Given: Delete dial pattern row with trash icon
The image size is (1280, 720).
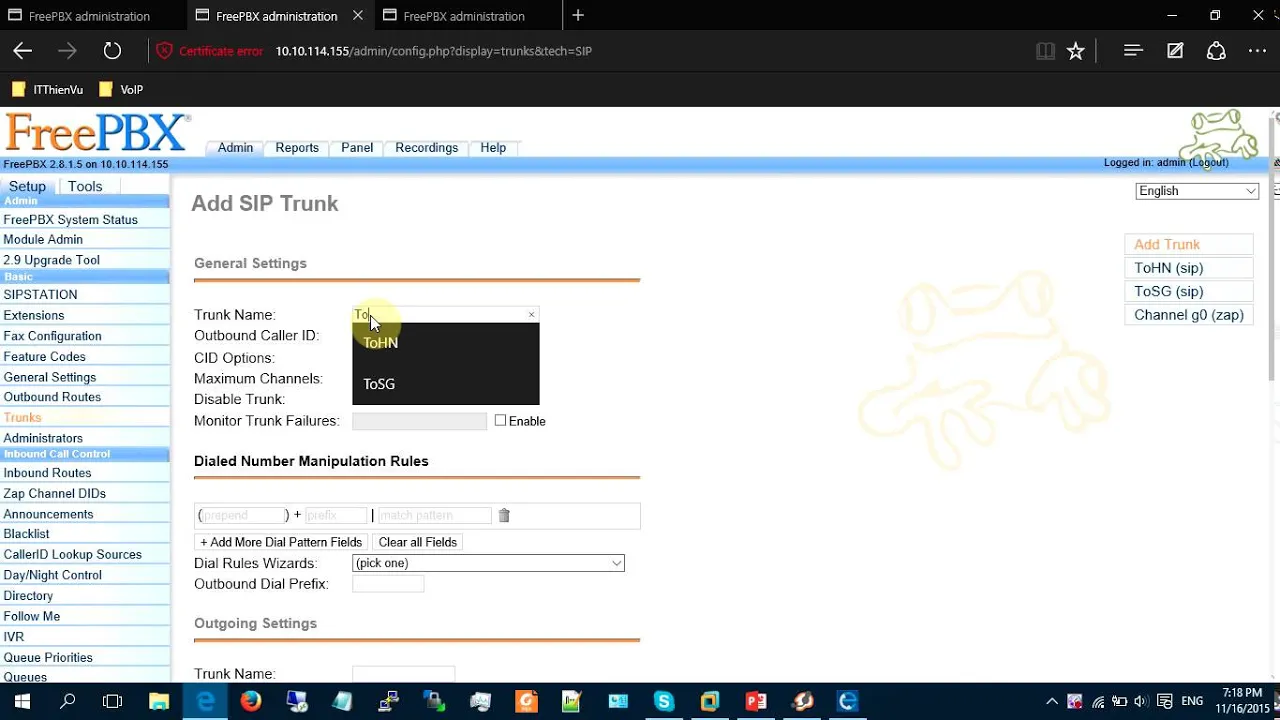Looking at the screenshot, I should (504, 515).
